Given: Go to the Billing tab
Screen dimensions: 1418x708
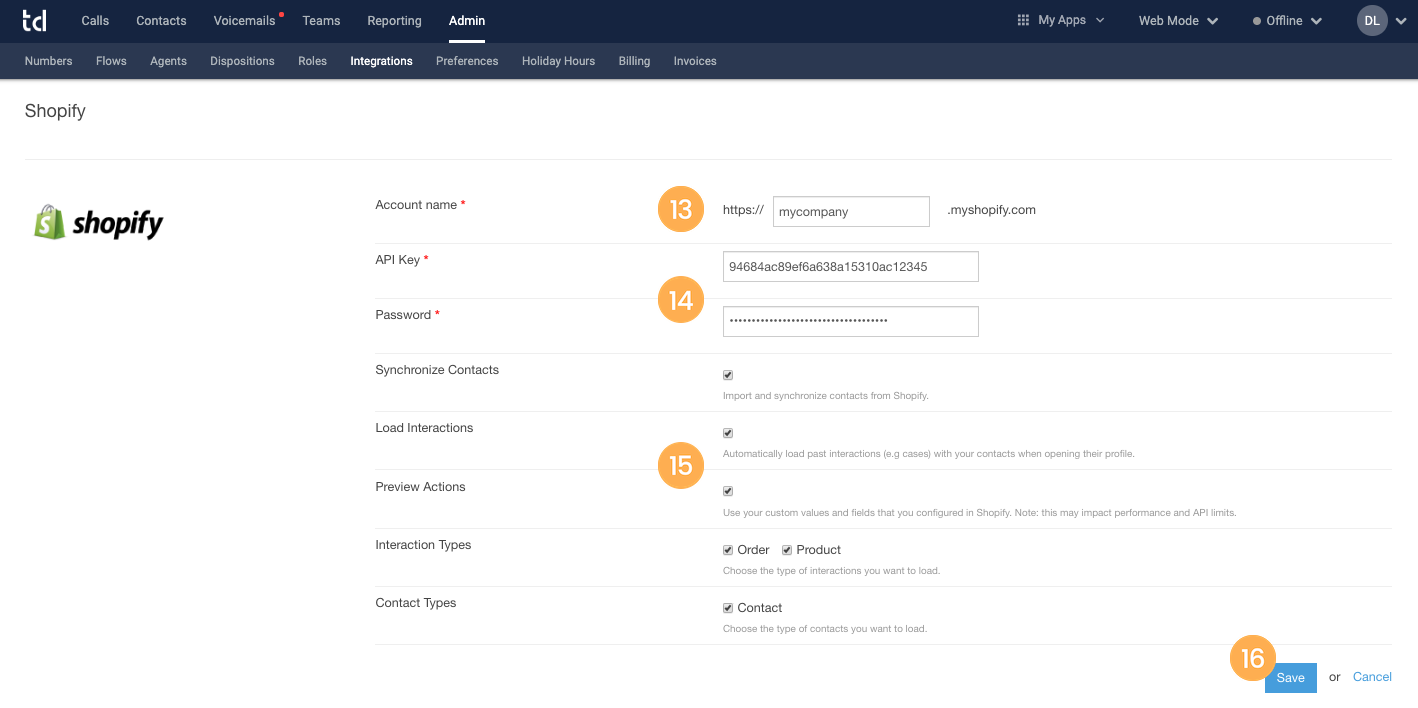Looking at the screenshot, I should (634, 61).
